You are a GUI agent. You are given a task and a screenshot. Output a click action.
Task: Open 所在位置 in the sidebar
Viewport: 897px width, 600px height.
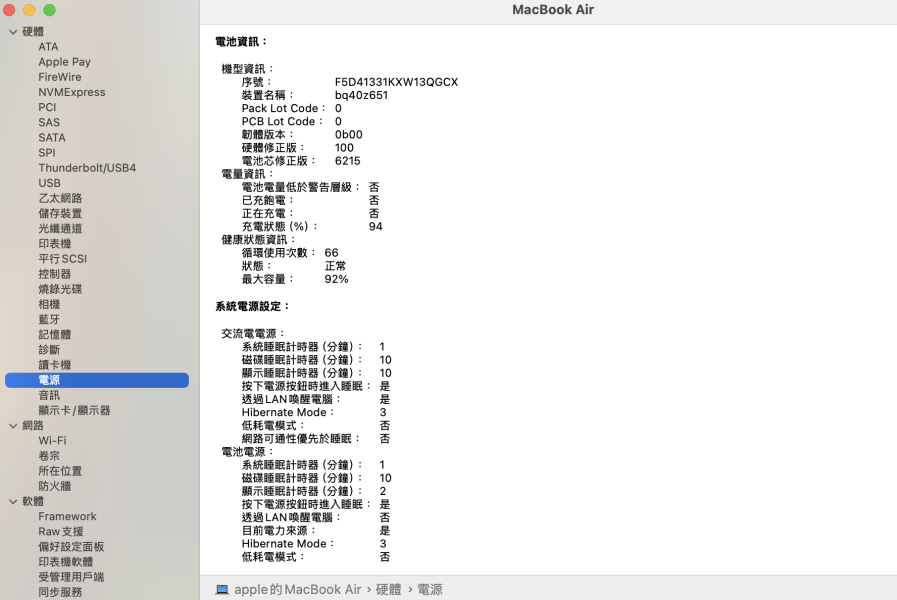[60, 471]
